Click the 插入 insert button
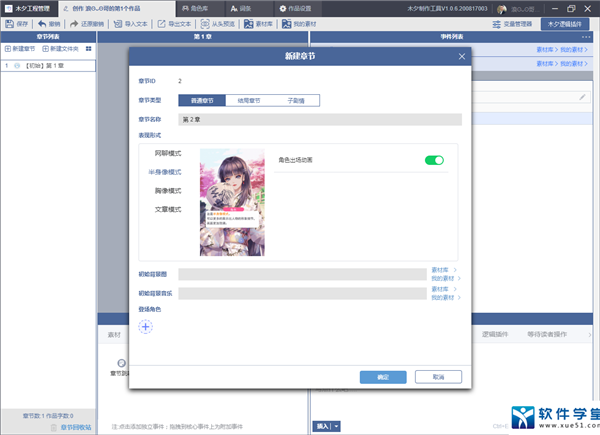600x435 pixels. pos(322,426)
